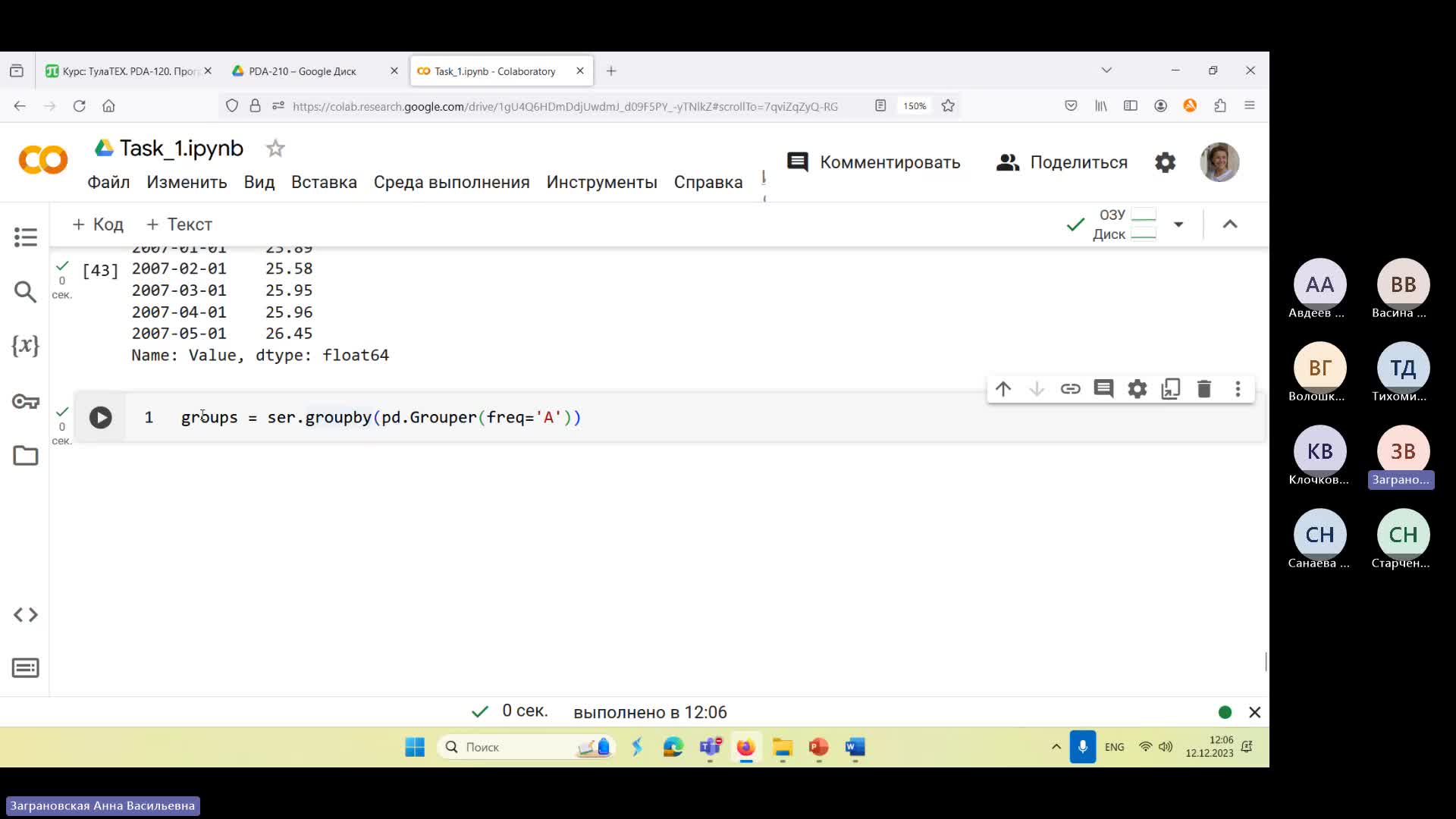Click the Task_1.ipynb notebook title

click(181, 149)
